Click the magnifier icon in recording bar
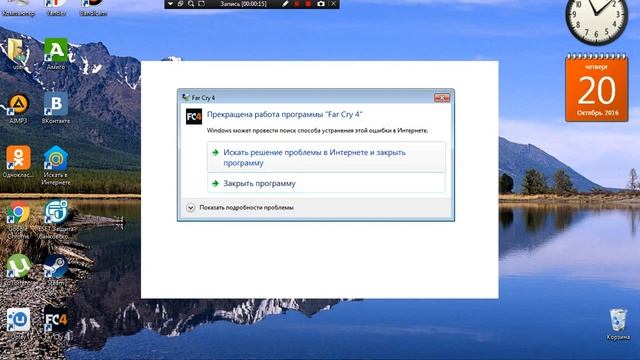The height and width of the screenshot is (360, 640). click(191, 4)
